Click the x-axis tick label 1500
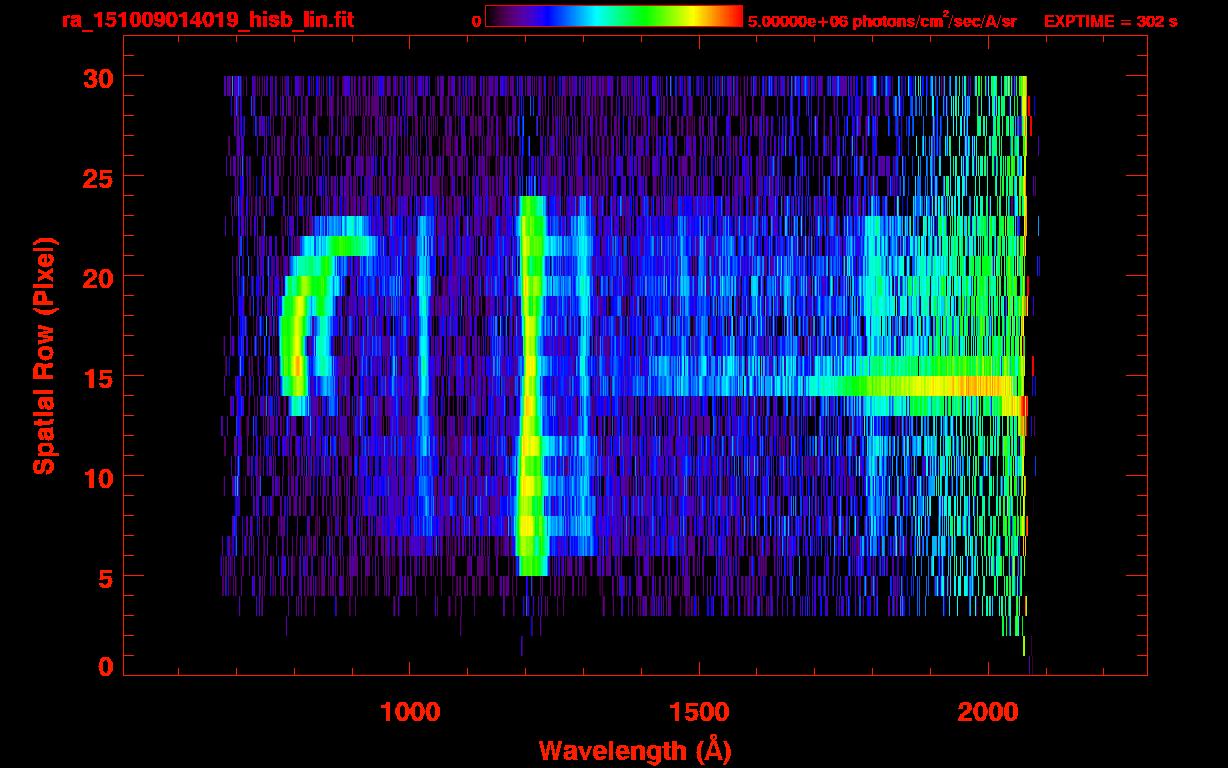The width and height of the screenshot is (1228, 768). click(x=699, y=711)
